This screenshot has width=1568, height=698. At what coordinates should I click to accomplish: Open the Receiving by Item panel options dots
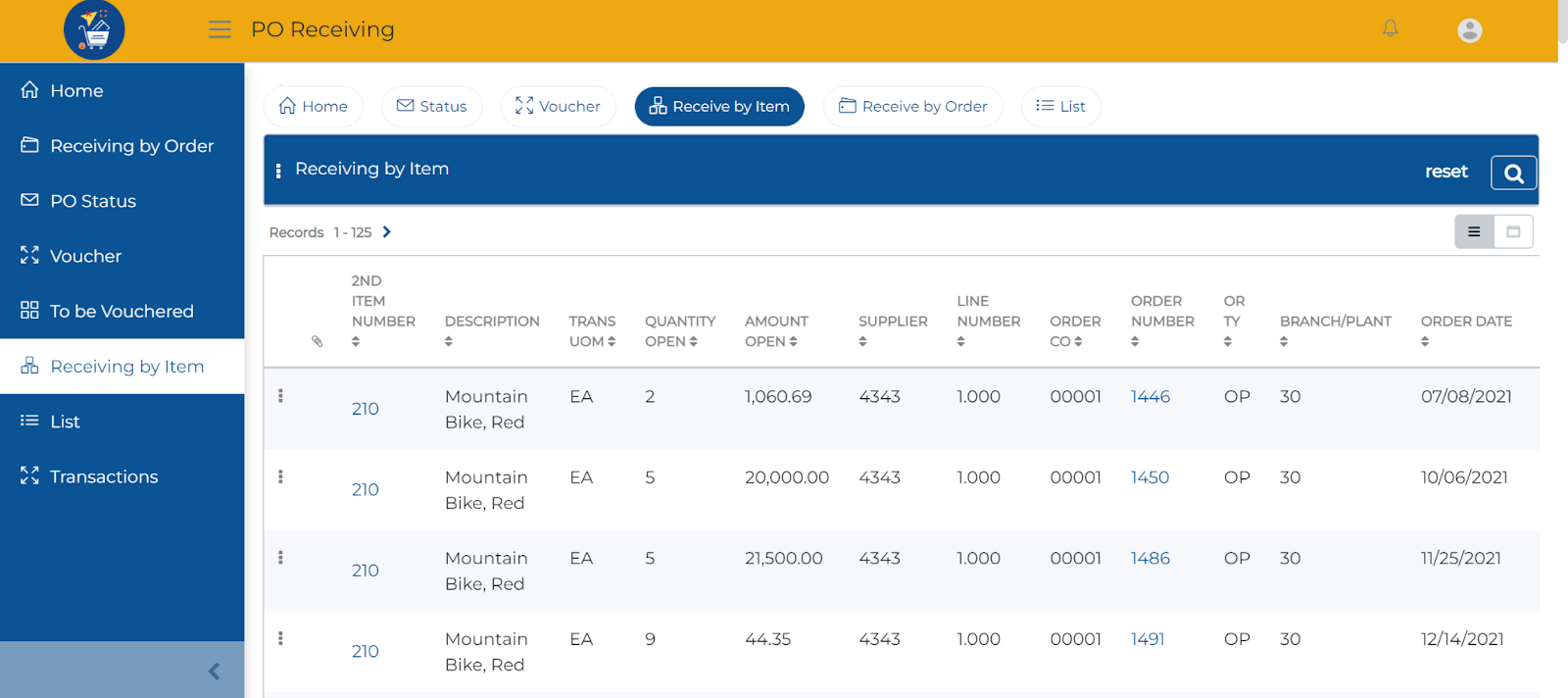(278, 171)
